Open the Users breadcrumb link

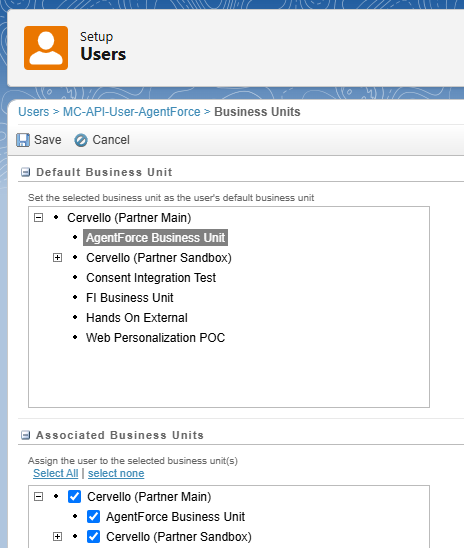tap(34, 112)
